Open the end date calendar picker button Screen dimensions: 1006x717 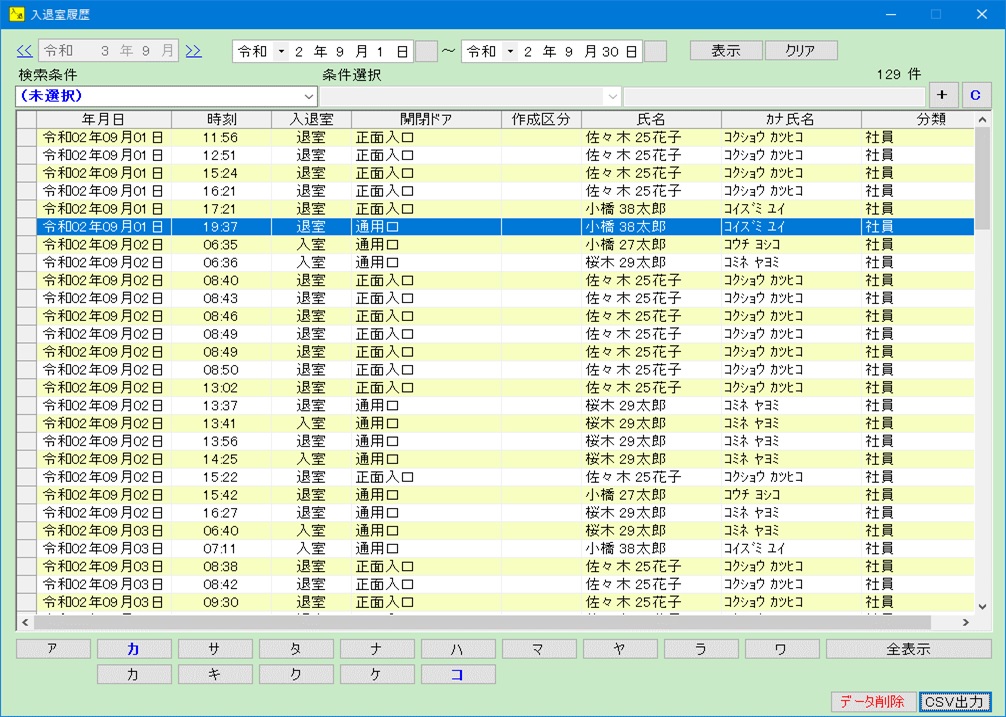coord(655,52)
